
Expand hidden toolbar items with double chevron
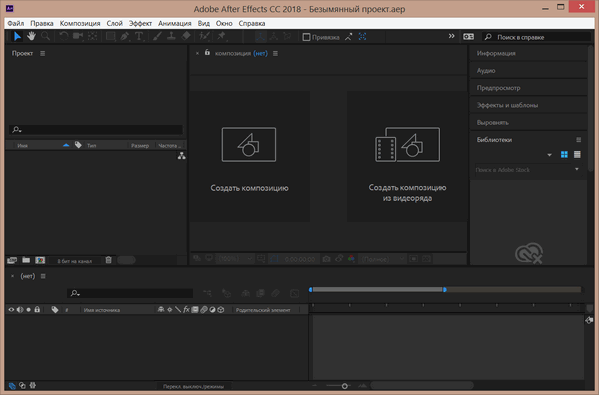point(452,36)
